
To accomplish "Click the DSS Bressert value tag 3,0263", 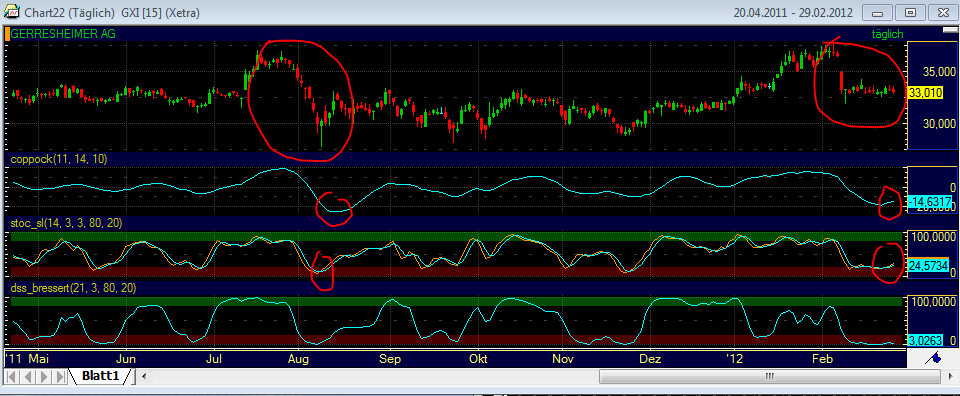I will (x=925, y=340).
